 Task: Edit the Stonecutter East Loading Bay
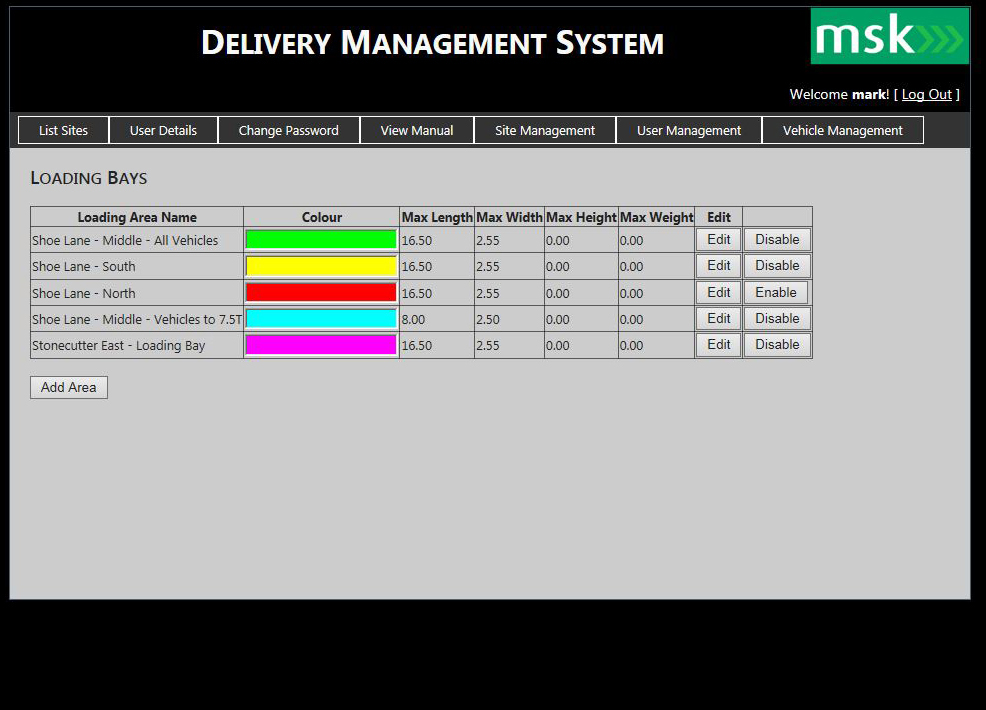tap(718, 345)
